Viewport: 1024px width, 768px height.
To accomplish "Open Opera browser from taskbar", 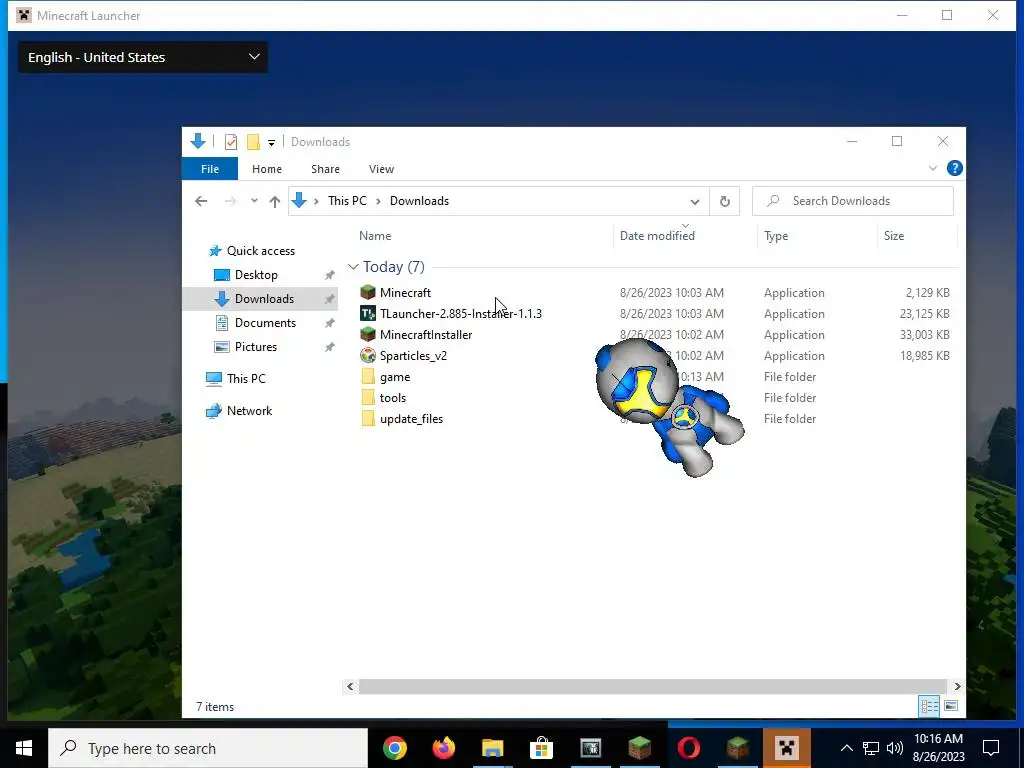I will coord(688,748).
